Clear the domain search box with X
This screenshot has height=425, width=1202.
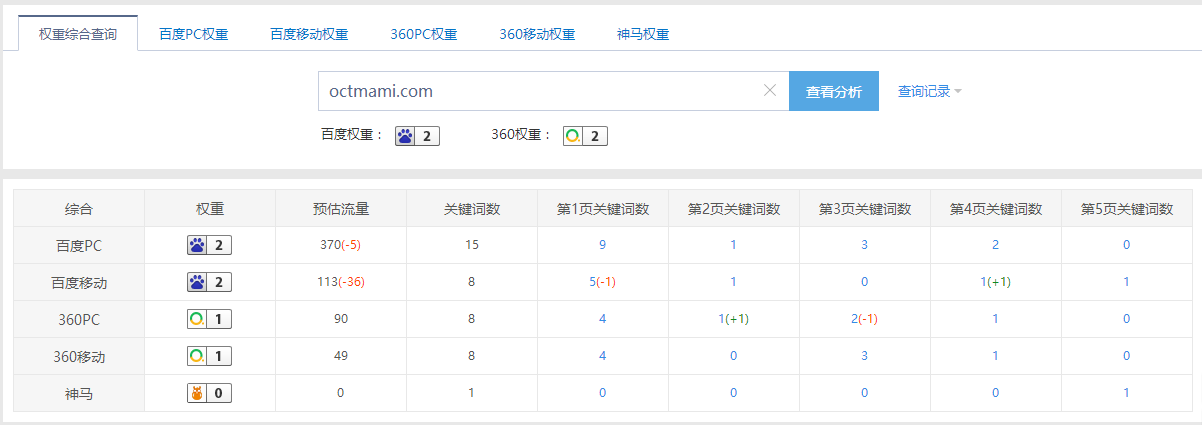point(770,91)
